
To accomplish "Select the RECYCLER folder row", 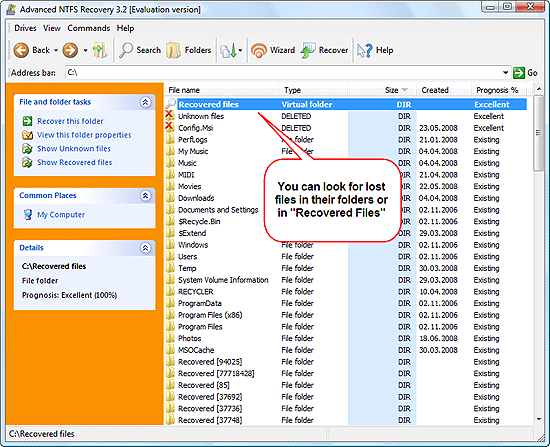I will pyautogui.click(x=346, y=292).
